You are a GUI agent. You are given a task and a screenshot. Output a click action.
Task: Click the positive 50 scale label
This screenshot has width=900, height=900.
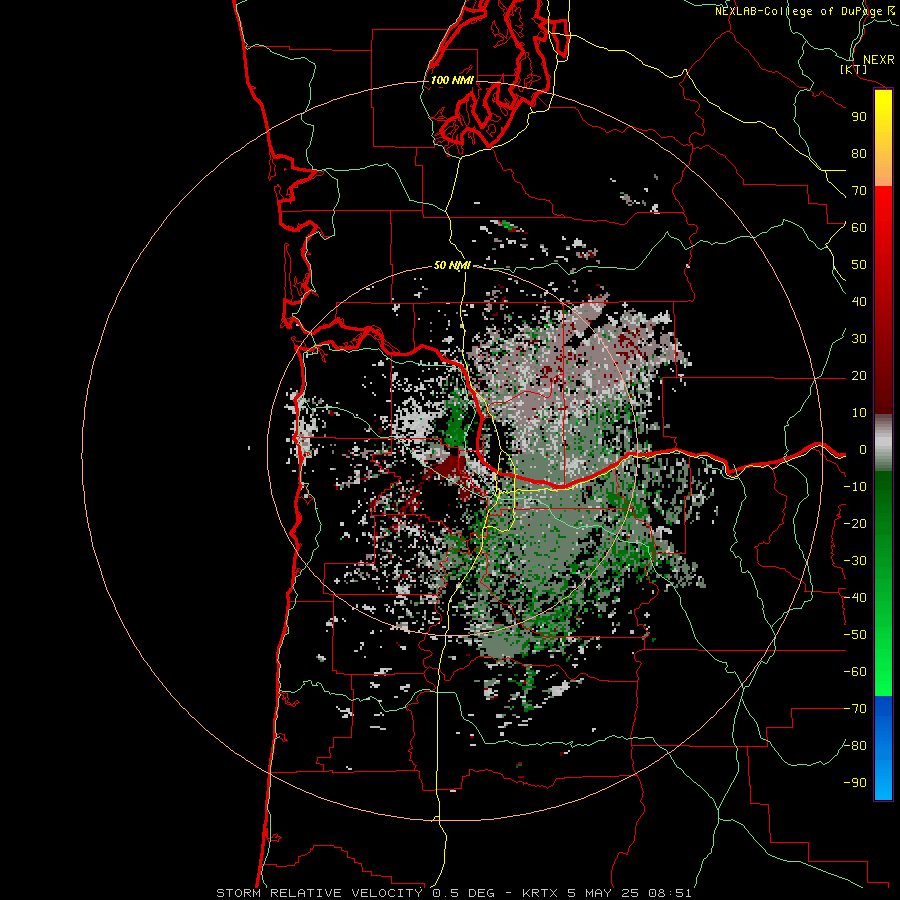tap(859, 265)
